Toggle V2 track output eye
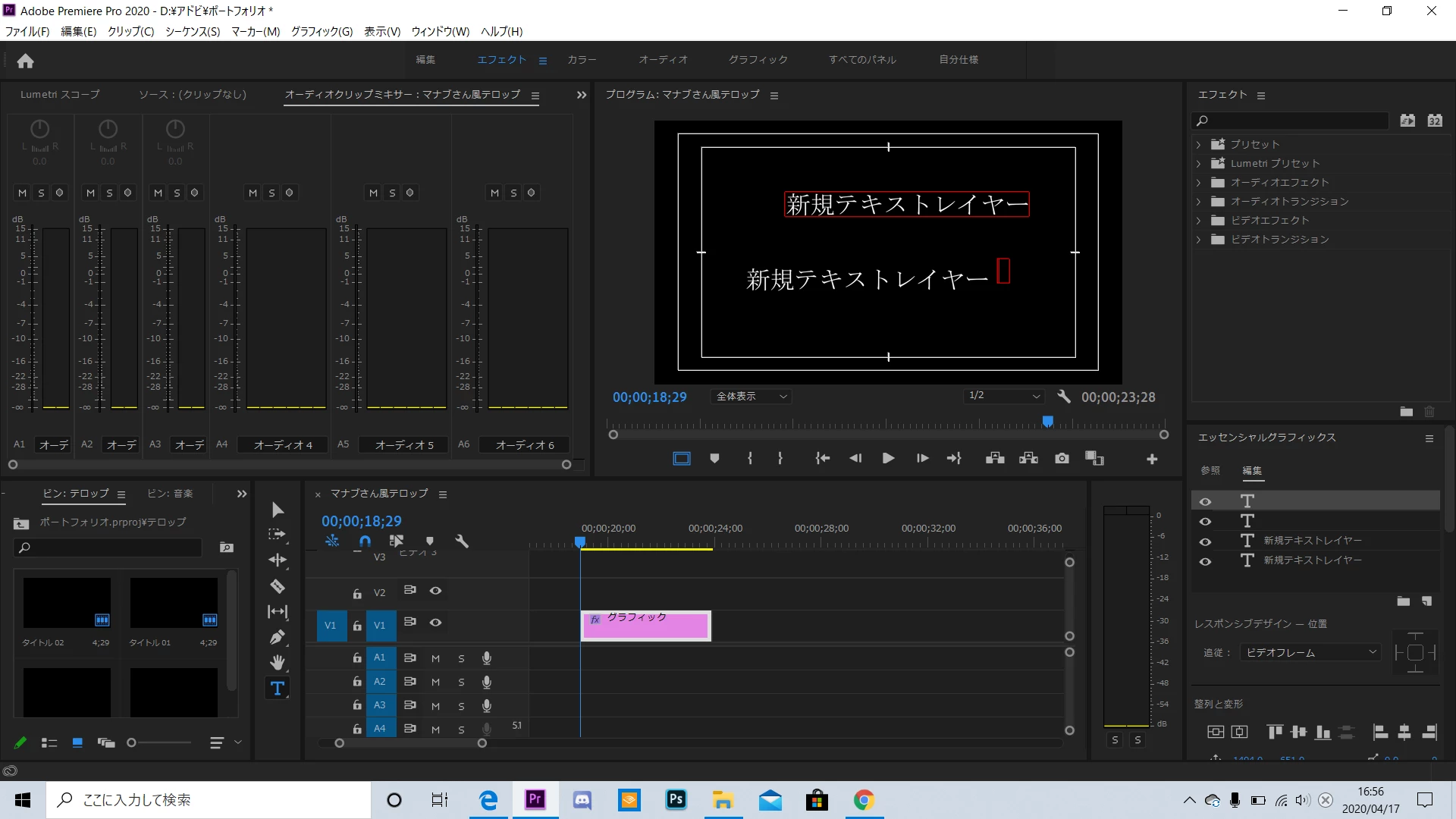 (x=435, y=591)
